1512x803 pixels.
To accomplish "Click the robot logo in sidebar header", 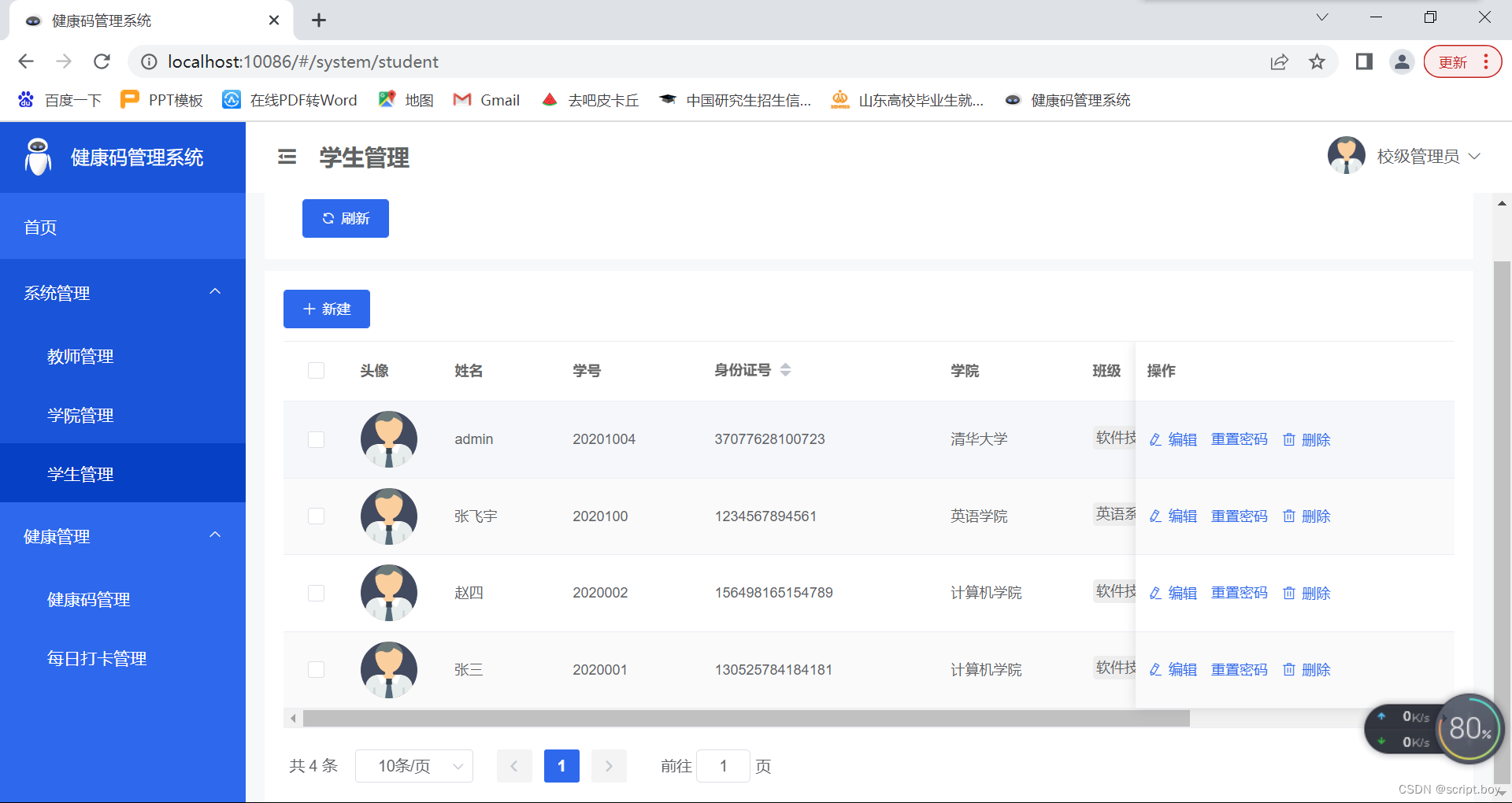I will coord(38,157).
